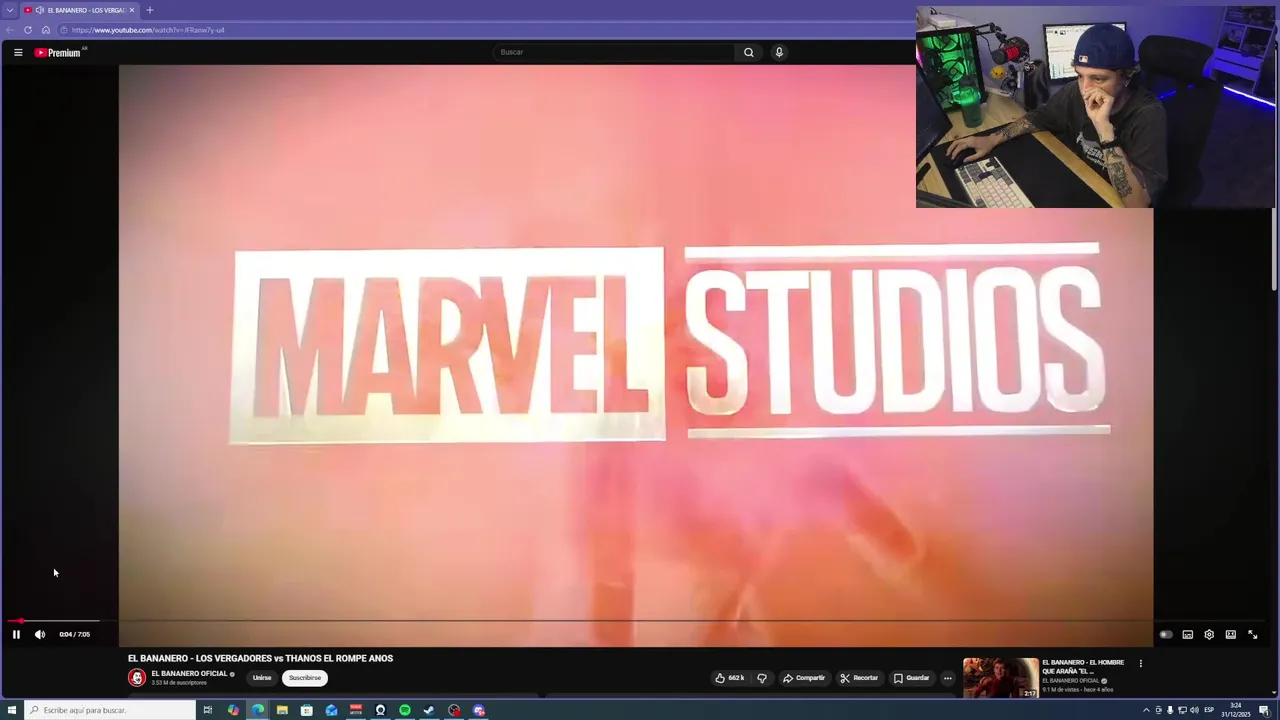This screenshot has width=1280, height=720.
Task: Open Windows notification center
Action: pos(1264,710)
